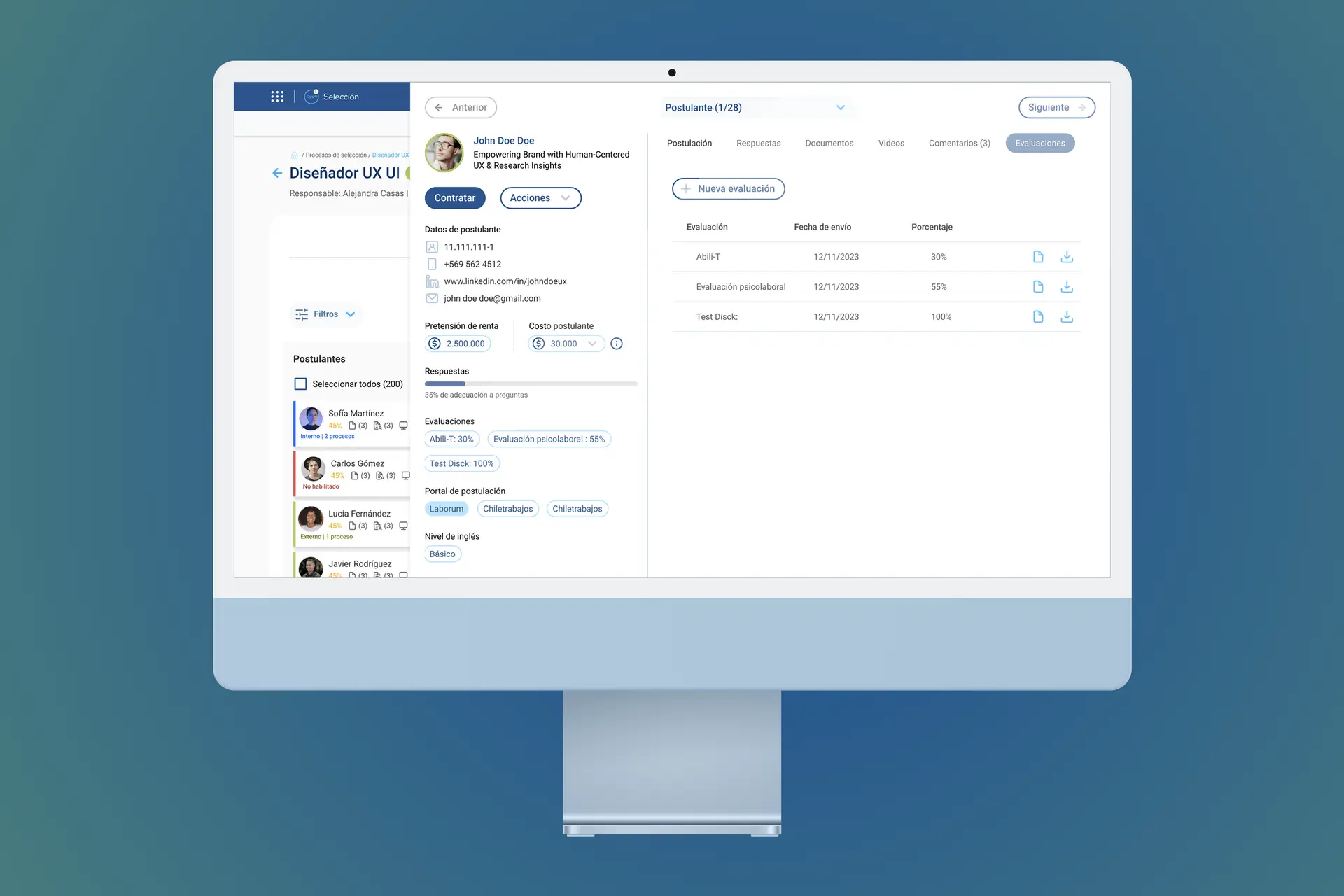Image resolution: width=1344 pixels, height=896 pixels.
Task: Open the Evaluación psicolaboral document icon
Action: 1038,287
